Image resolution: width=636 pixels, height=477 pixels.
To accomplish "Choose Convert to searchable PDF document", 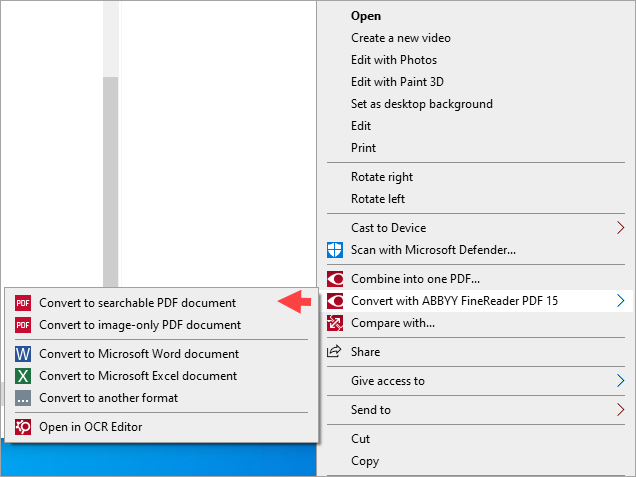I will coord(138,303).
